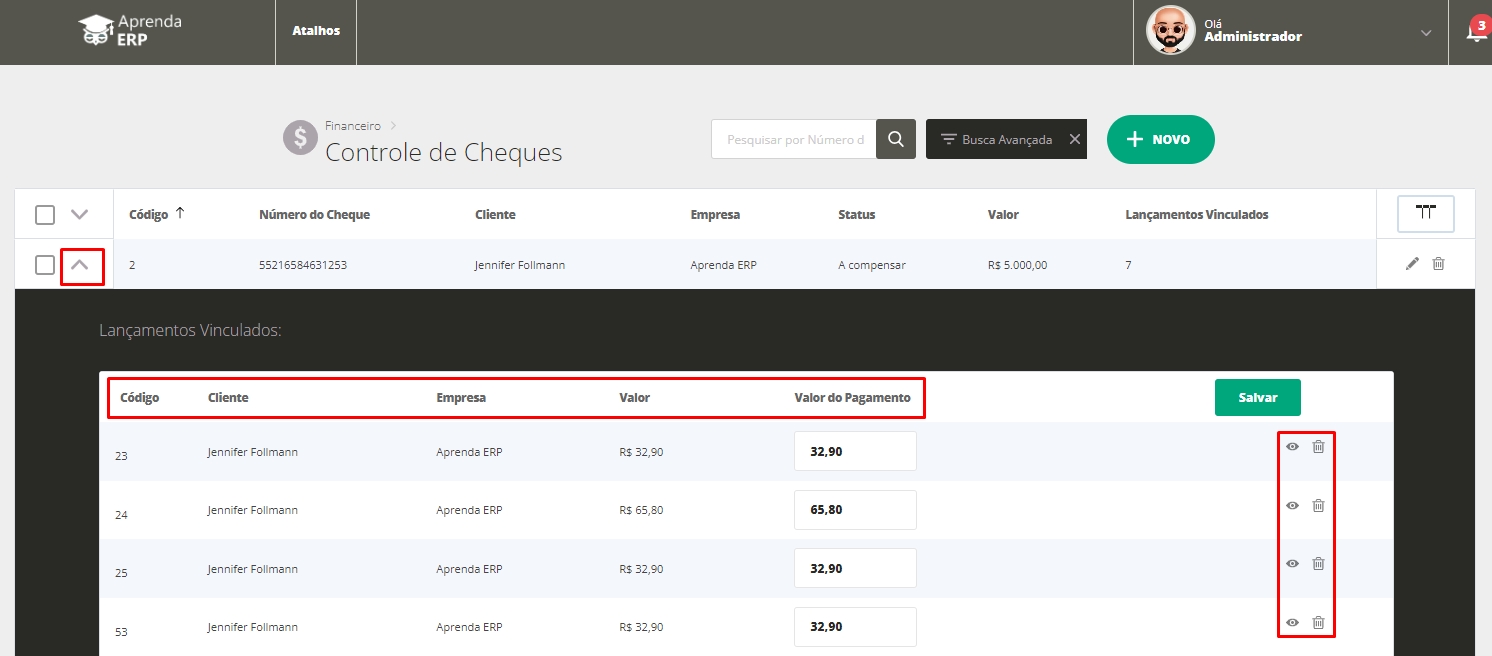Clear Busca Avançada filter with the X
Viewport: 1492px width, 656px height.
click(x=1075, y=140)
